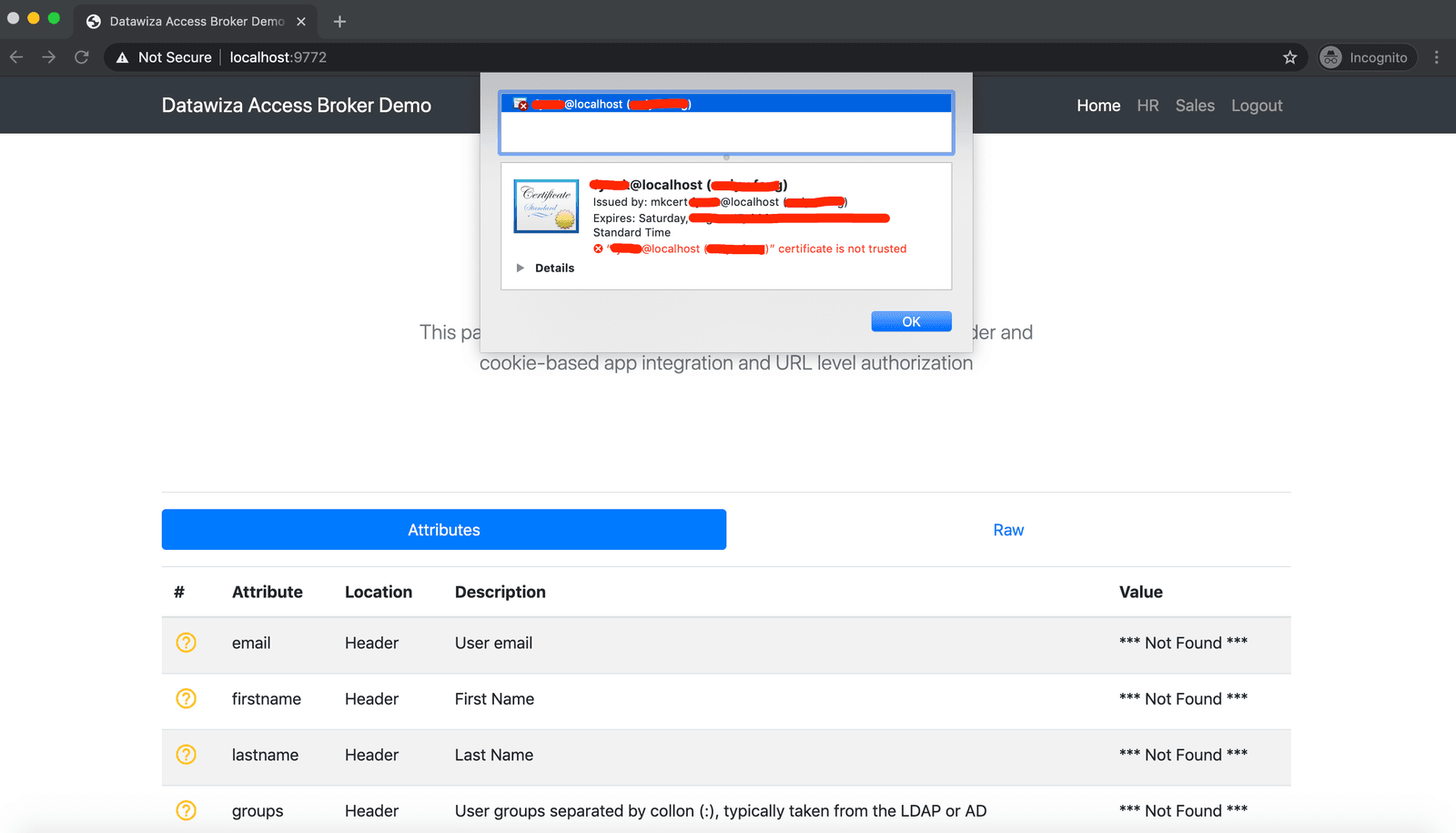This screenshot has width=1456, height=833.
Task: Open the HR nav link
Action: click(1148, 106)
